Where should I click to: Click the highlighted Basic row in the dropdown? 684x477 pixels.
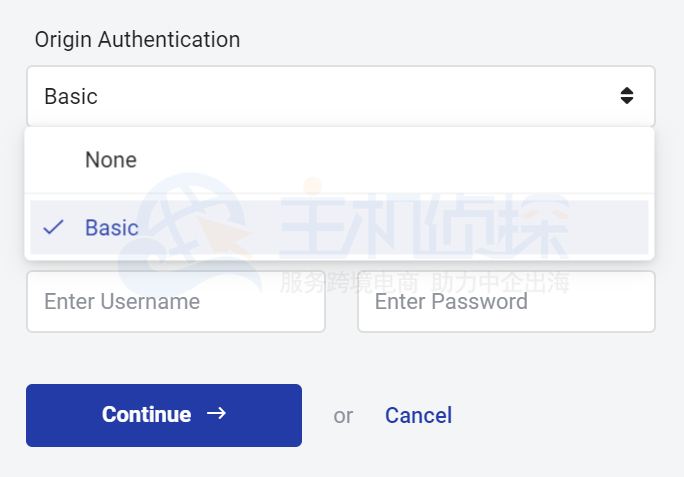(340, 228)
